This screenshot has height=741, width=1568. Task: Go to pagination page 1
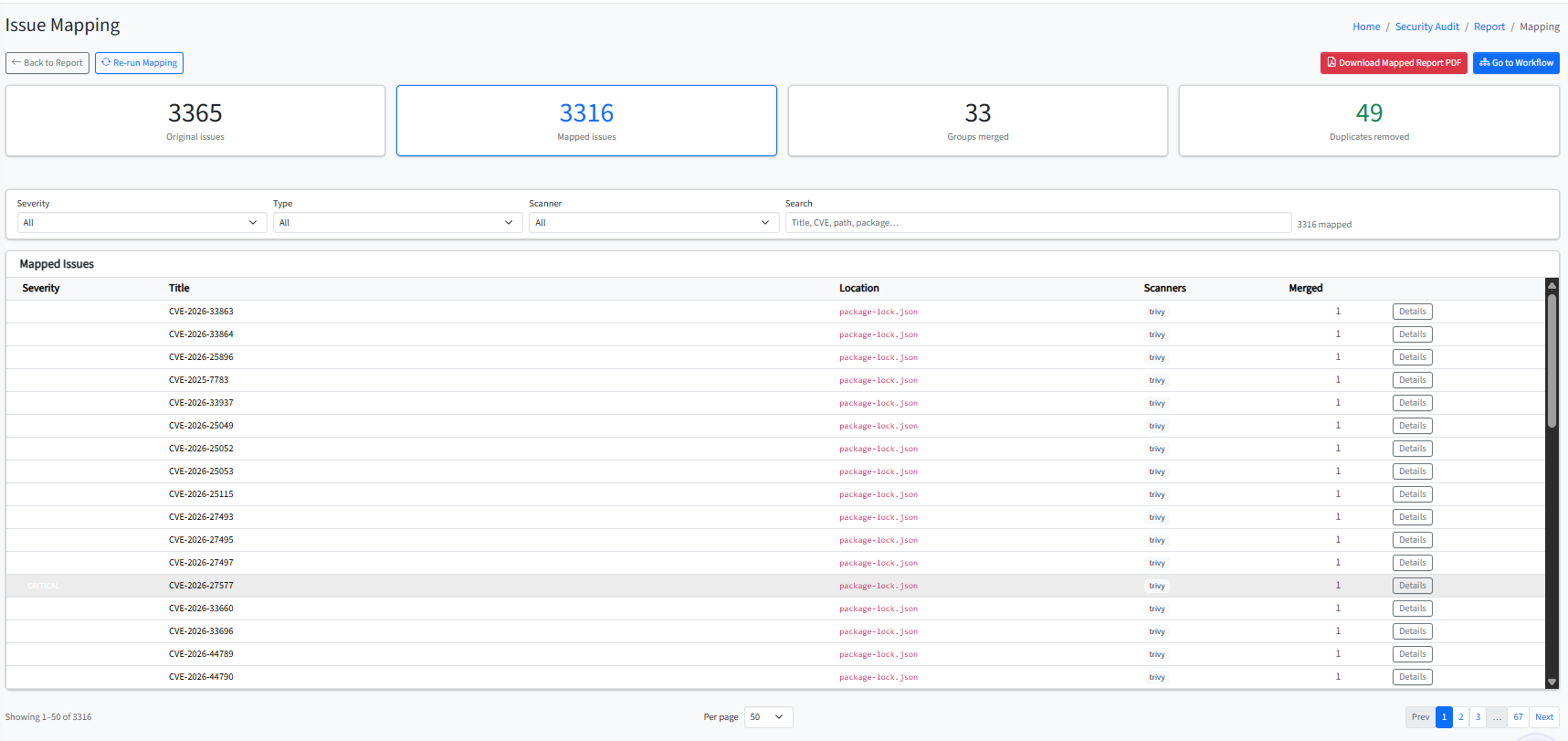[1444, 717]
